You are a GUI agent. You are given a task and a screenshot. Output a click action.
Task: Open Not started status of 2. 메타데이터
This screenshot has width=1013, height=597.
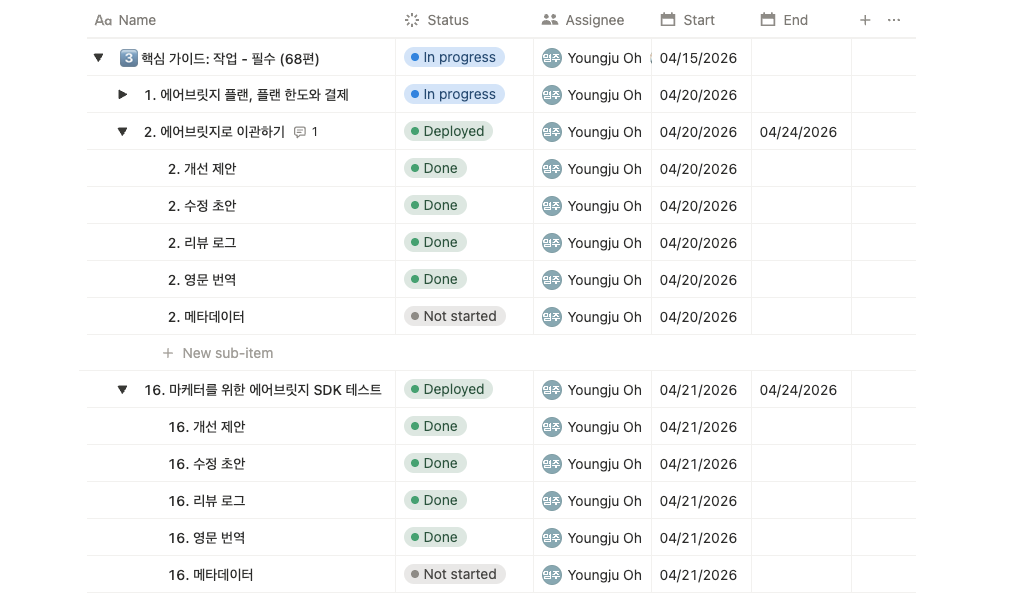click(x=454, y=316)
